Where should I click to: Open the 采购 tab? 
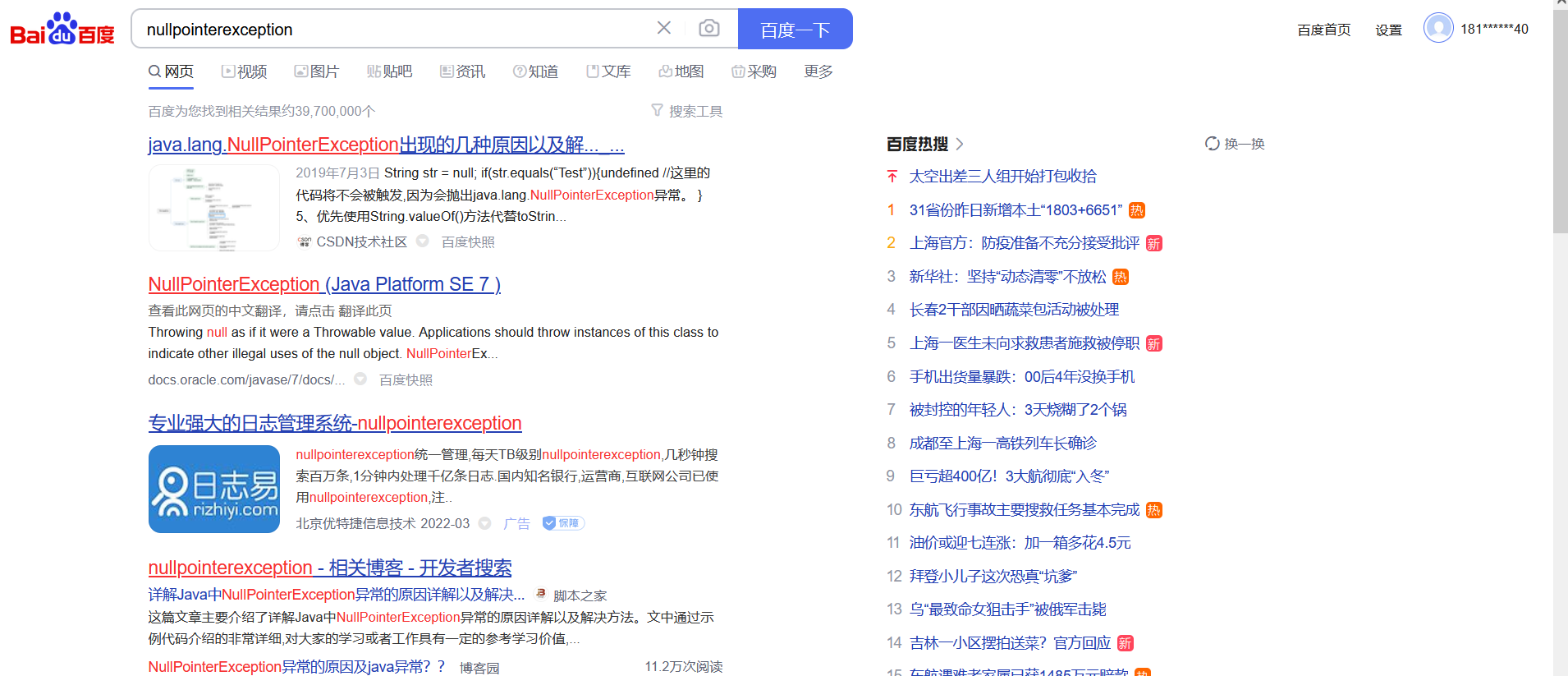[754, 71]
